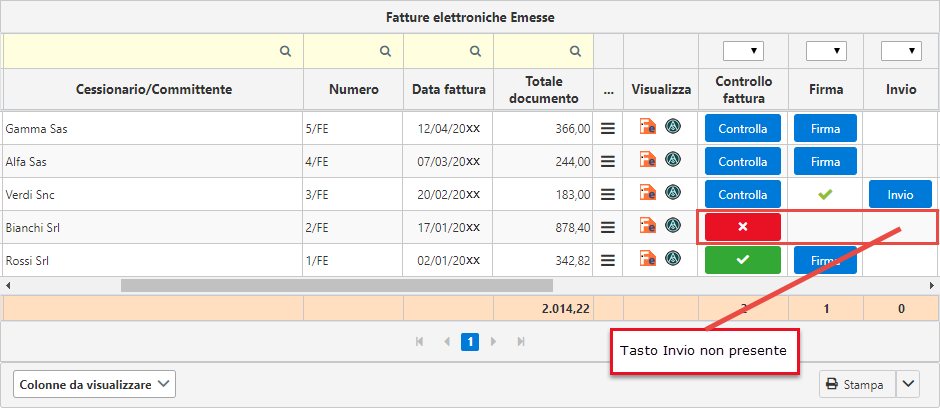Open the Controllo fattura filter dropdown
This screenshot has height=408, width=940.
coord(743,51)
